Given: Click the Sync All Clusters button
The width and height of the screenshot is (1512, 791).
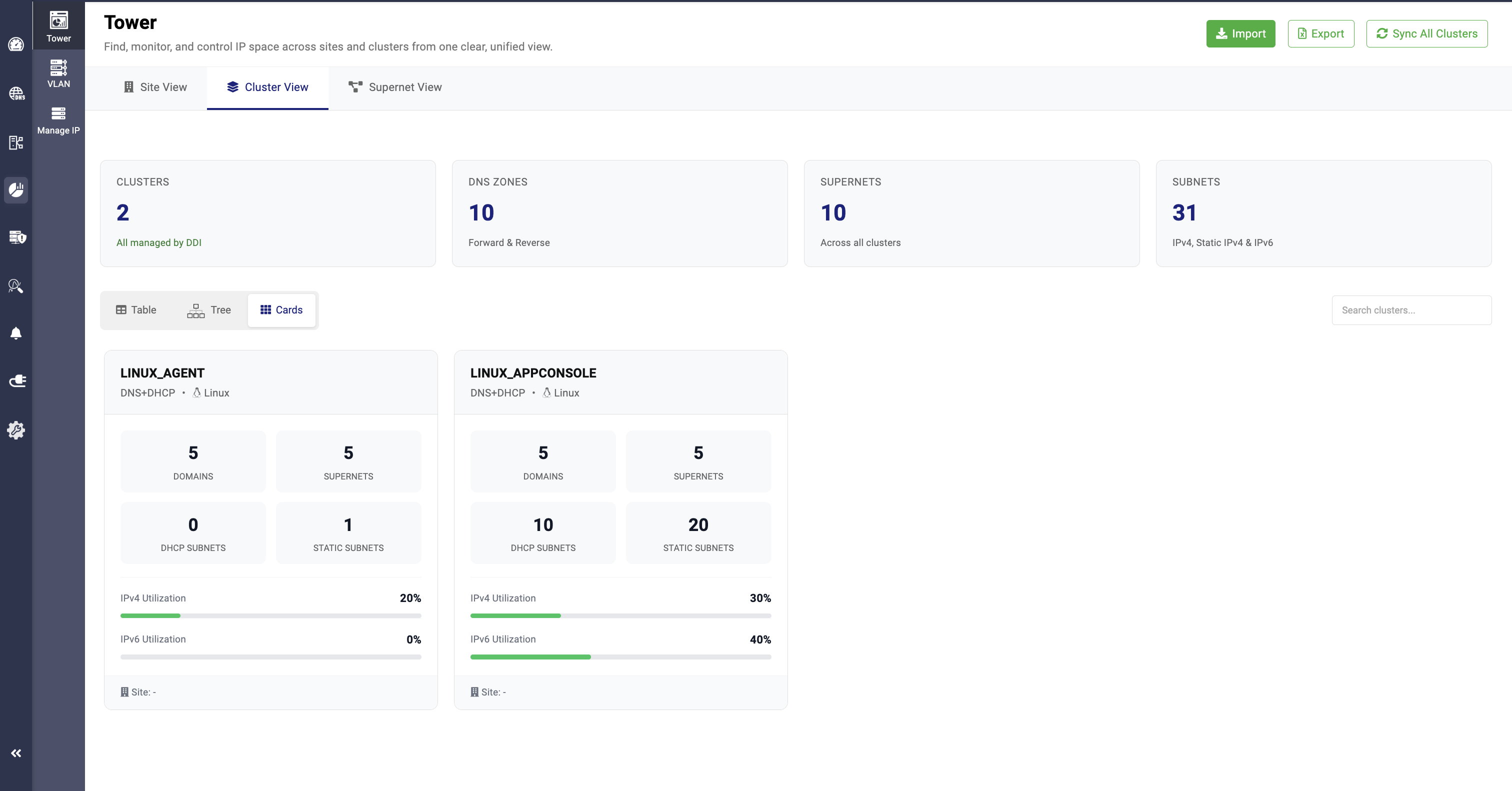Looking at the screenshot, I should (x=1426, y=34).
